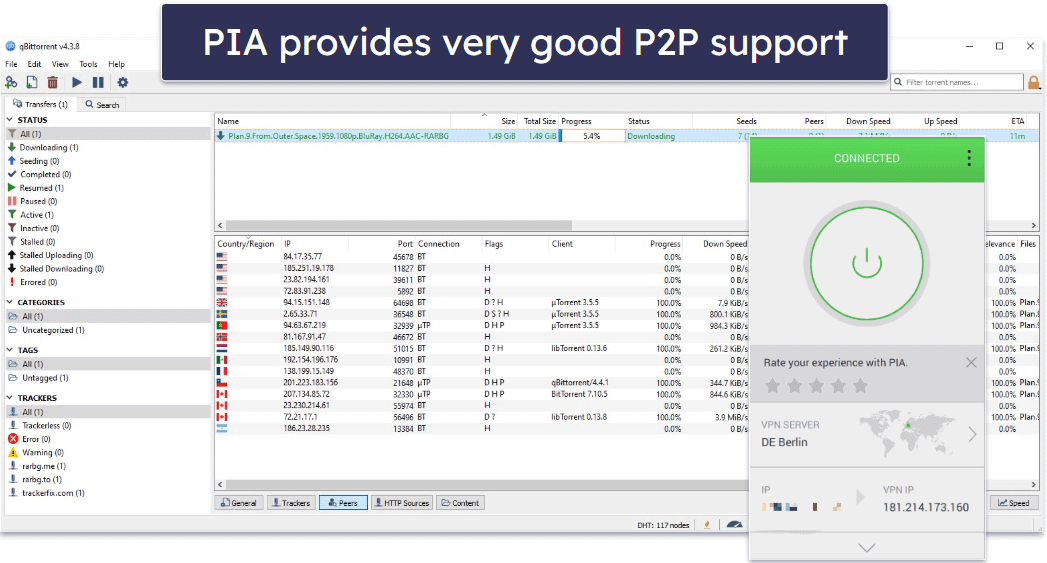Viewport: 1047px width, 563px height.
Task: Open the Edit menu
Action: tap(34, 64)
